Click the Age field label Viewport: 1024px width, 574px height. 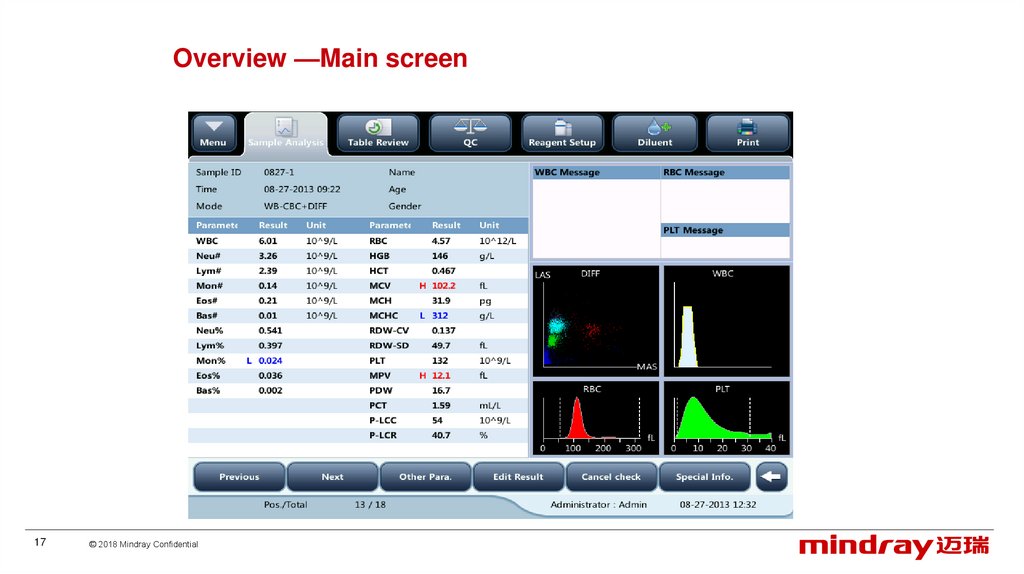point(397,189)
